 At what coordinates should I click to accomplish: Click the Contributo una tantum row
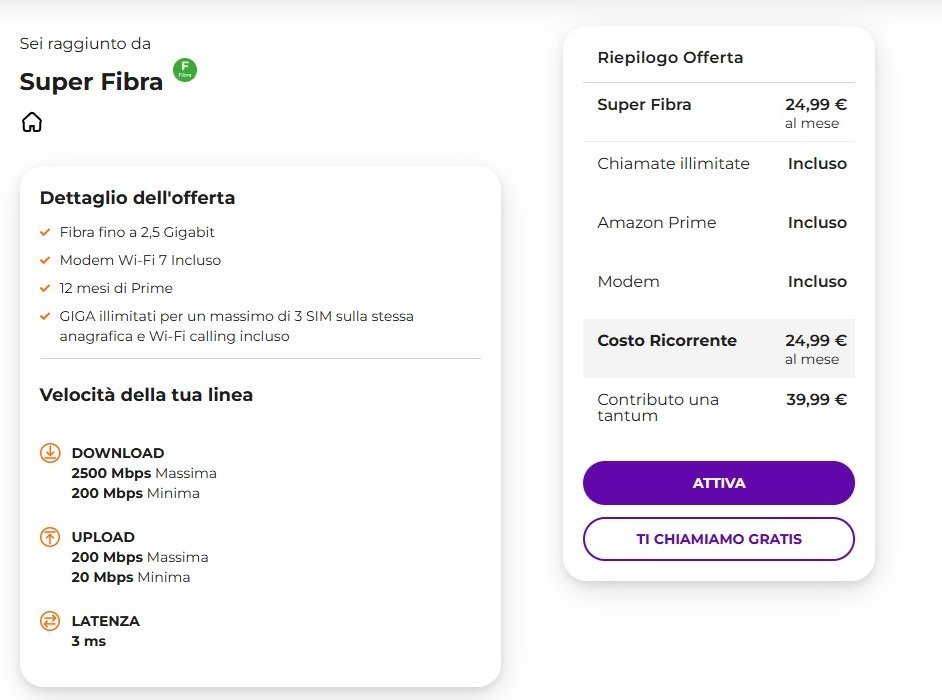[718, 407]
